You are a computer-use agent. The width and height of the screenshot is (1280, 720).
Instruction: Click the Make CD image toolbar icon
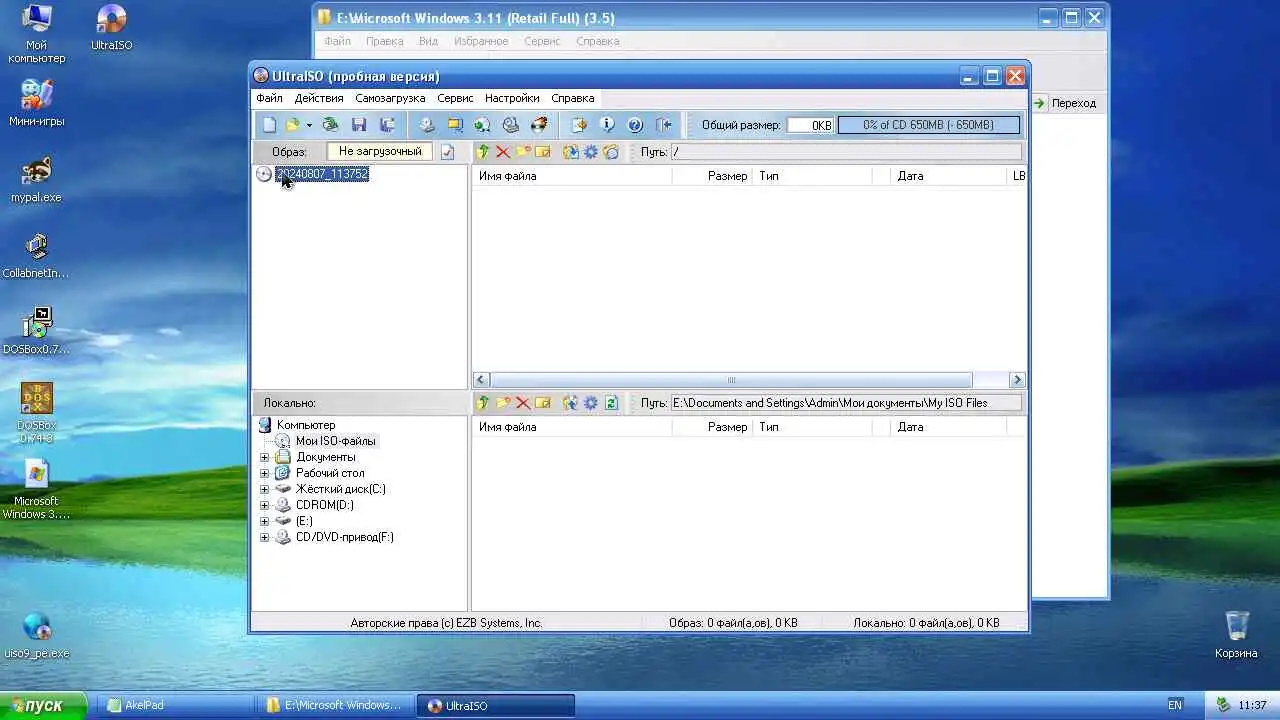click(427, 125)
